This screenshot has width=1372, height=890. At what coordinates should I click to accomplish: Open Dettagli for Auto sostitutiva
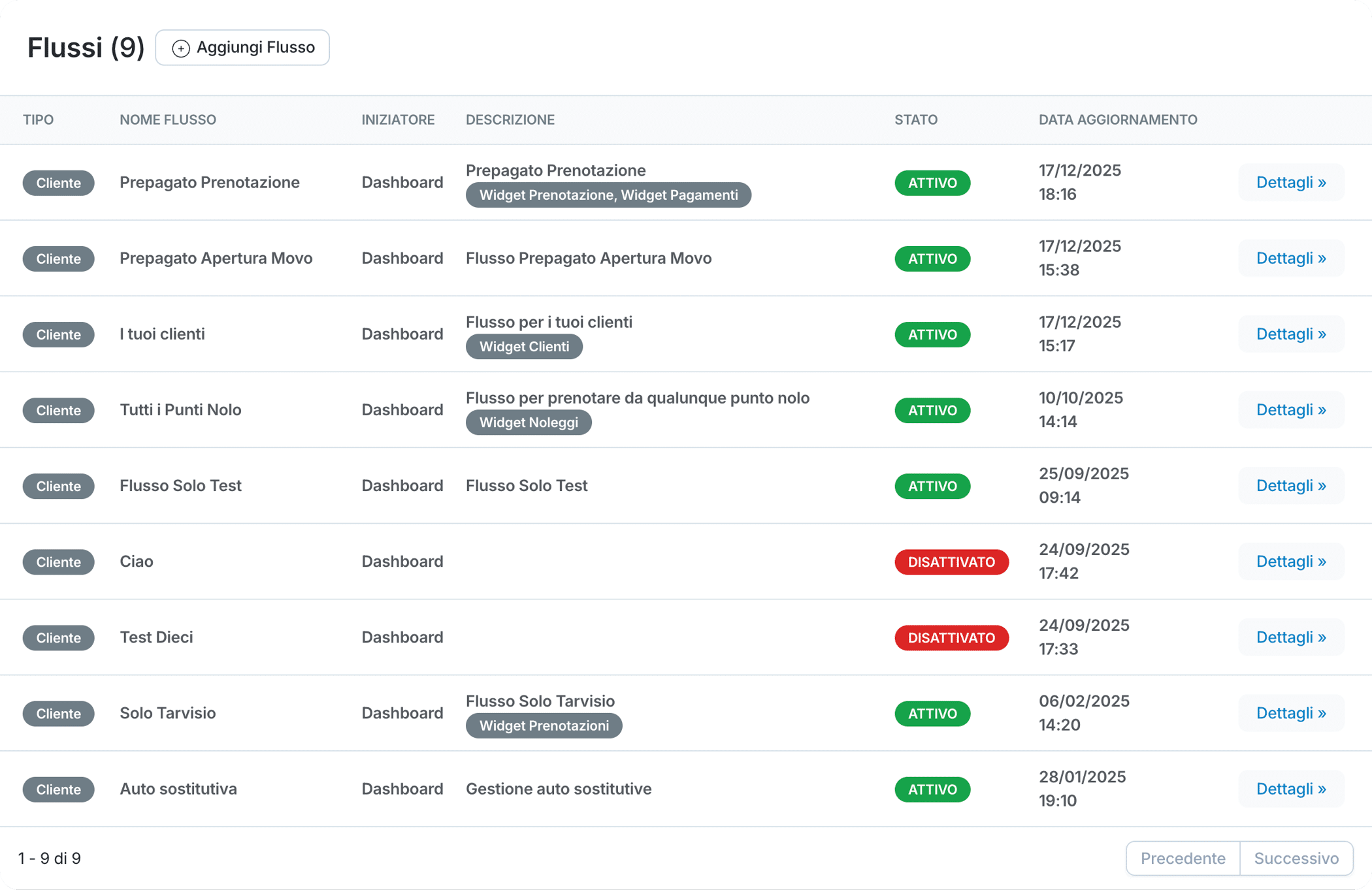(1290, 788)
